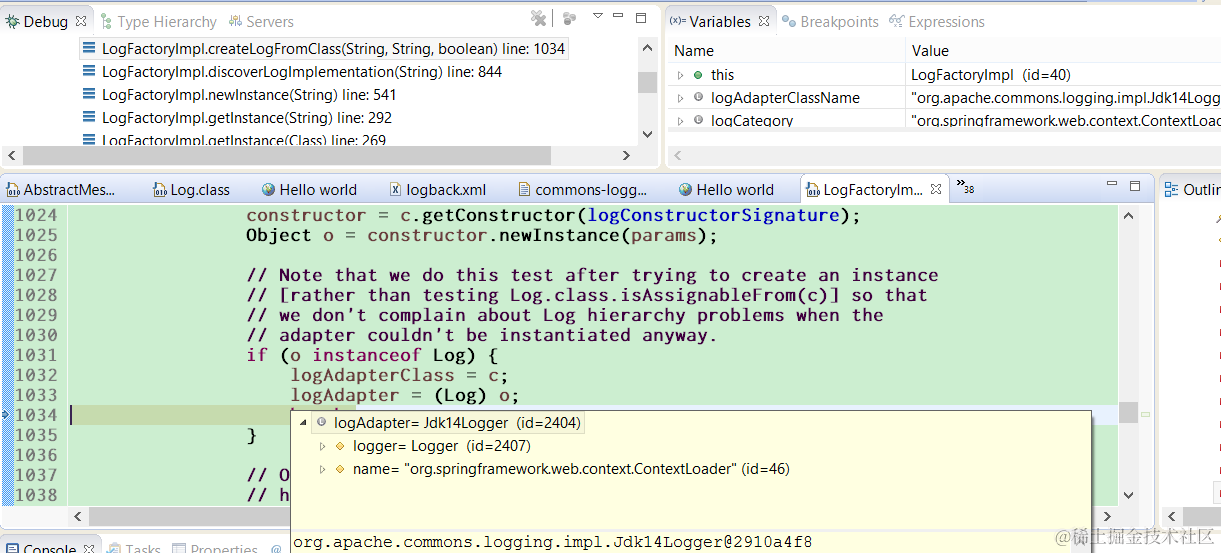Expand the logCategory variable
This screenshot has width=1221, height=553.
coord(681,121)
